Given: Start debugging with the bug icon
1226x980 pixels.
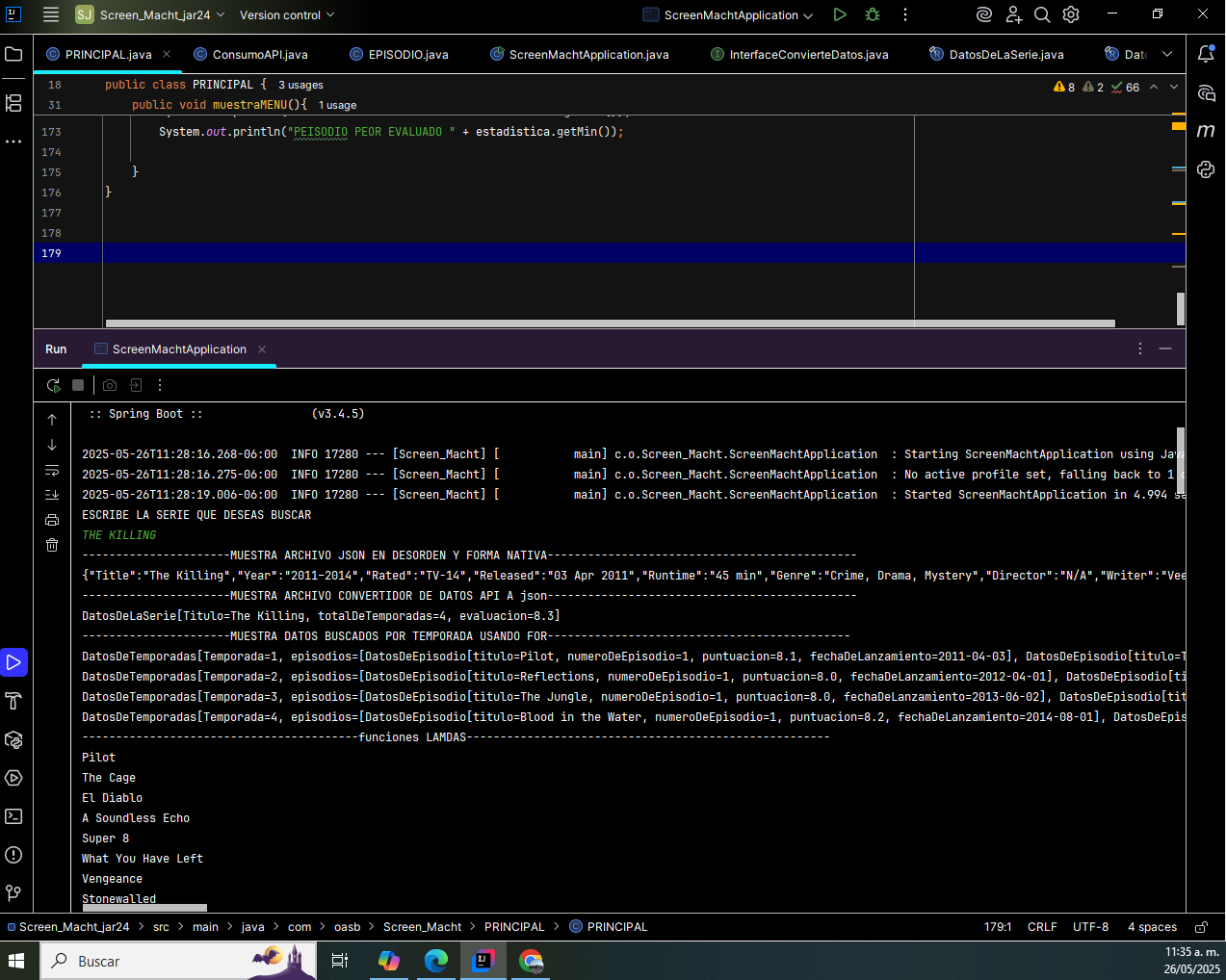Looking at the screenshot, I should [x=873, y=14].
